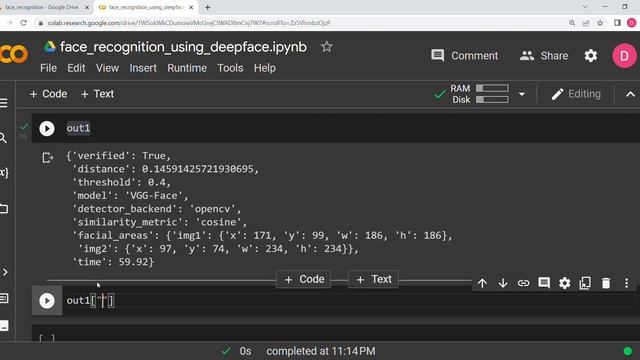This screenshot has height=360, width=640.
Task: Insert code cell below output
Action: 304,280
